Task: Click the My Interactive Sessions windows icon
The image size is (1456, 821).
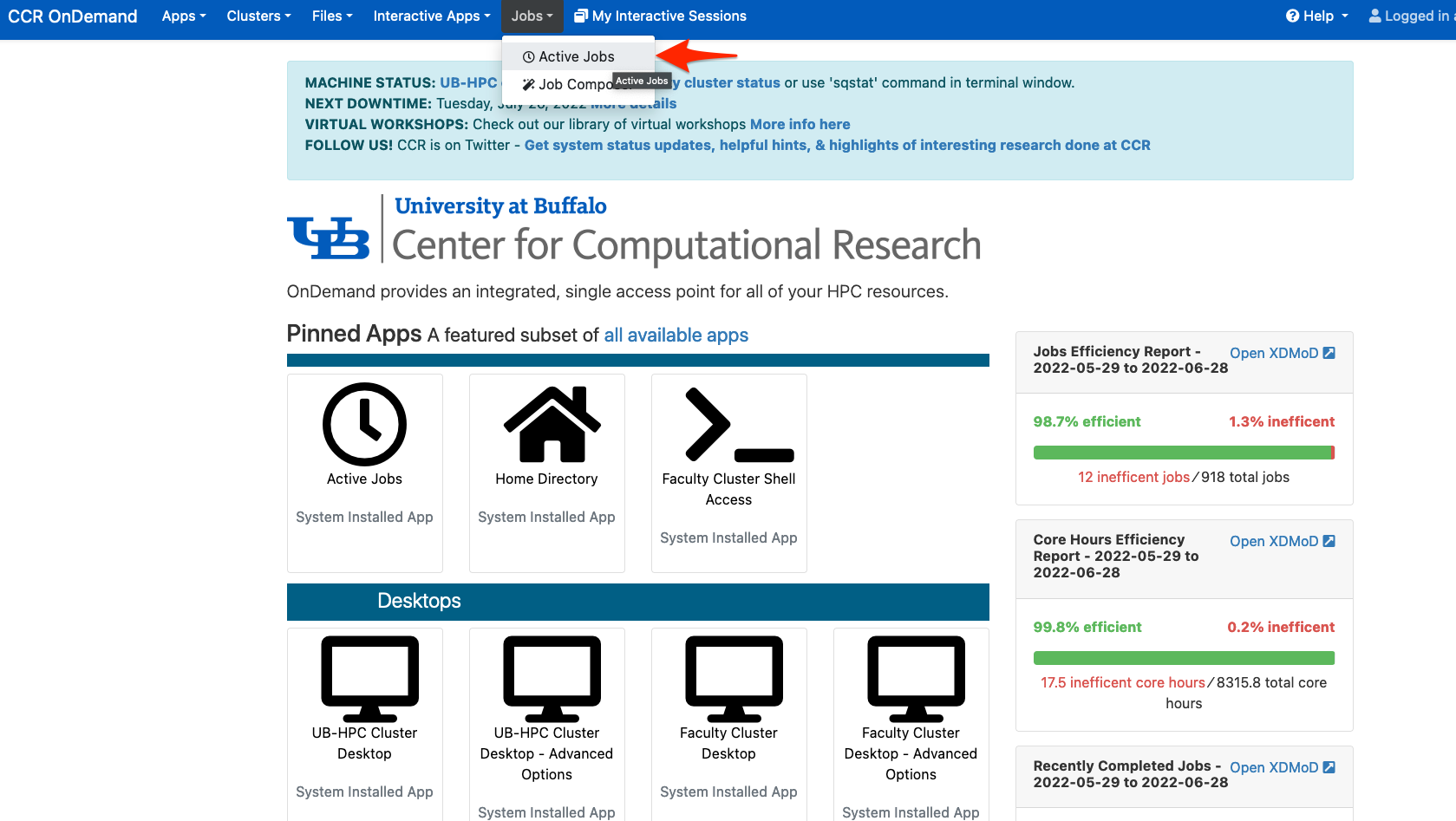Action: 581,16
